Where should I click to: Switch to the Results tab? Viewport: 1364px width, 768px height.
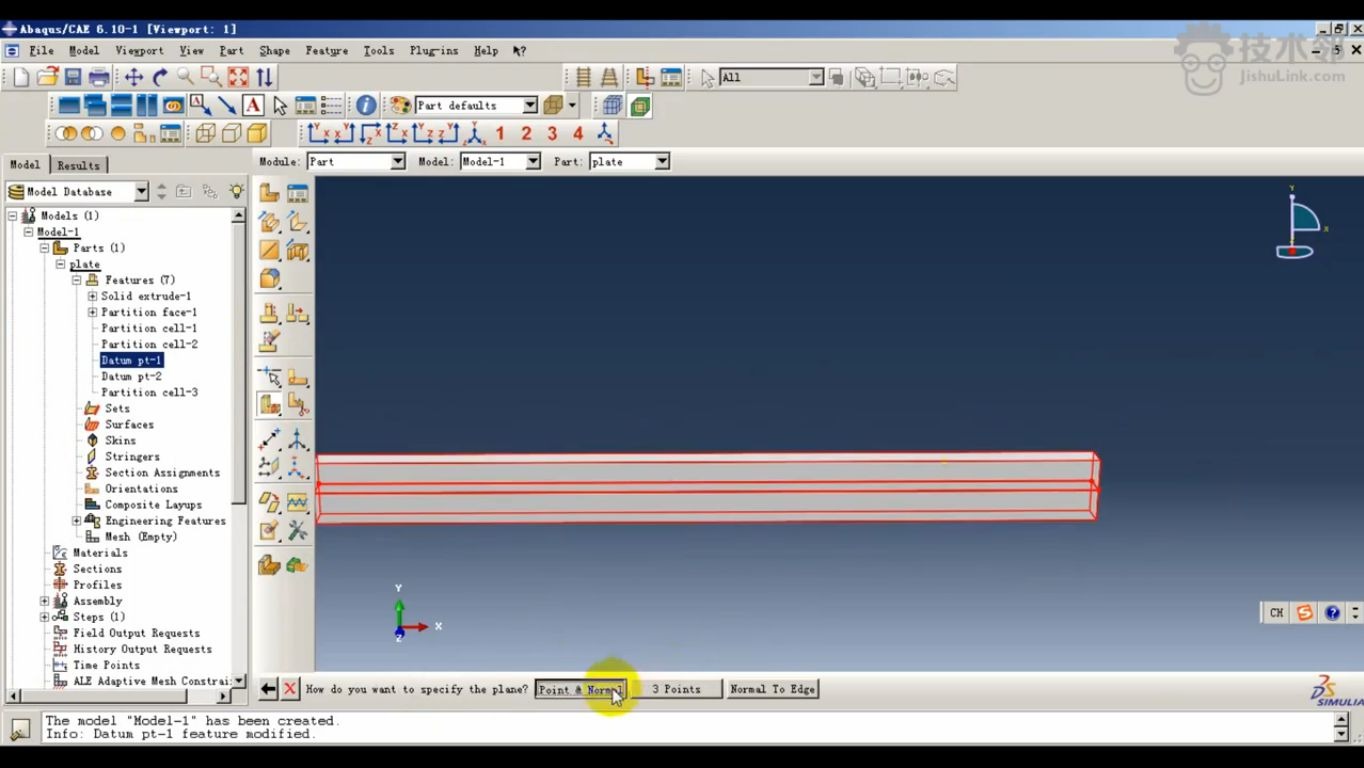point(78,164)
